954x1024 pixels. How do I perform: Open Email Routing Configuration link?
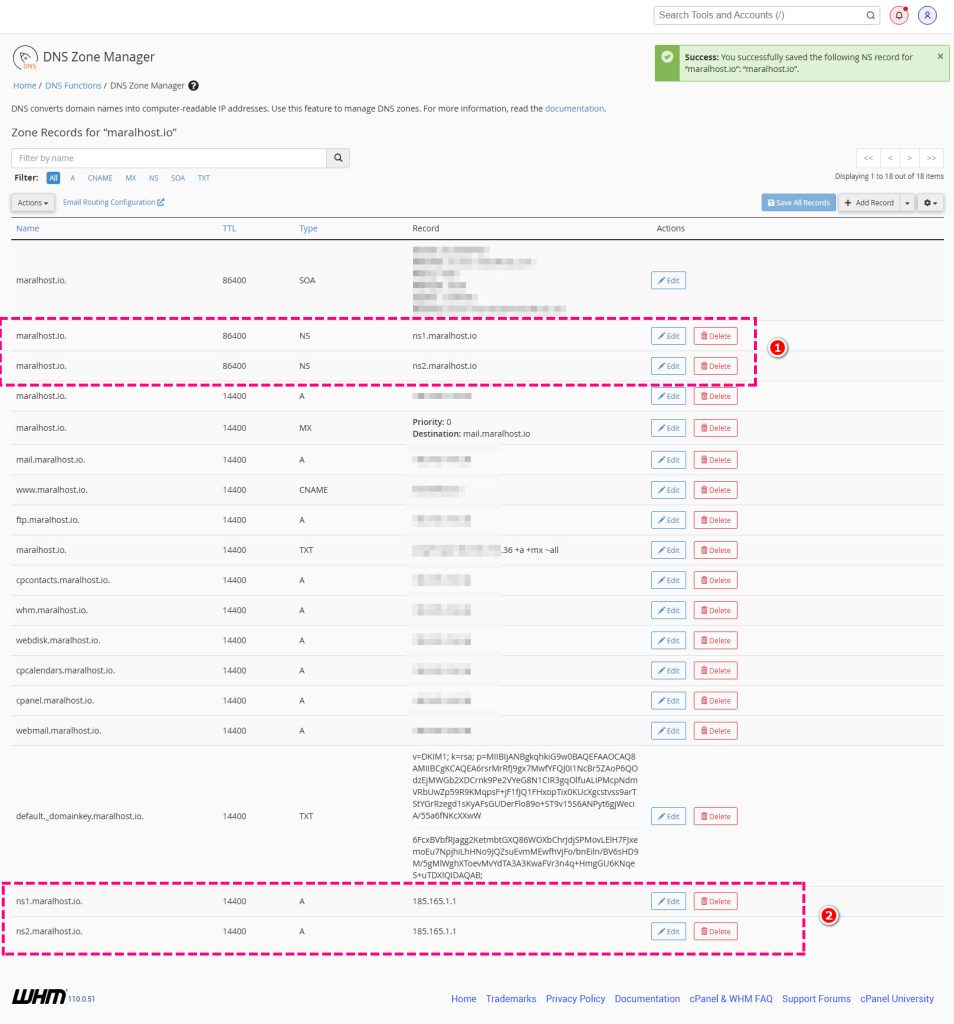pos(113,203)
